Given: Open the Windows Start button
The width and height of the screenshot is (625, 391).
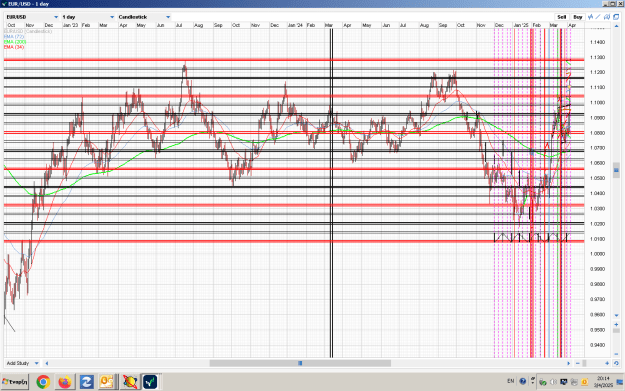Looking at the screenshot, I should [15, 382].
